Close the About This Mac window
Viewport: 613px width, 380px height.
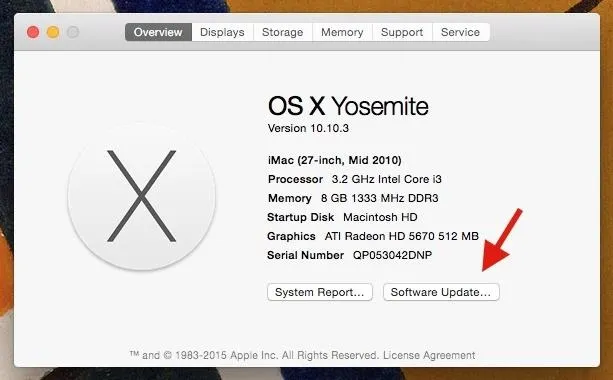click(33, 32)
